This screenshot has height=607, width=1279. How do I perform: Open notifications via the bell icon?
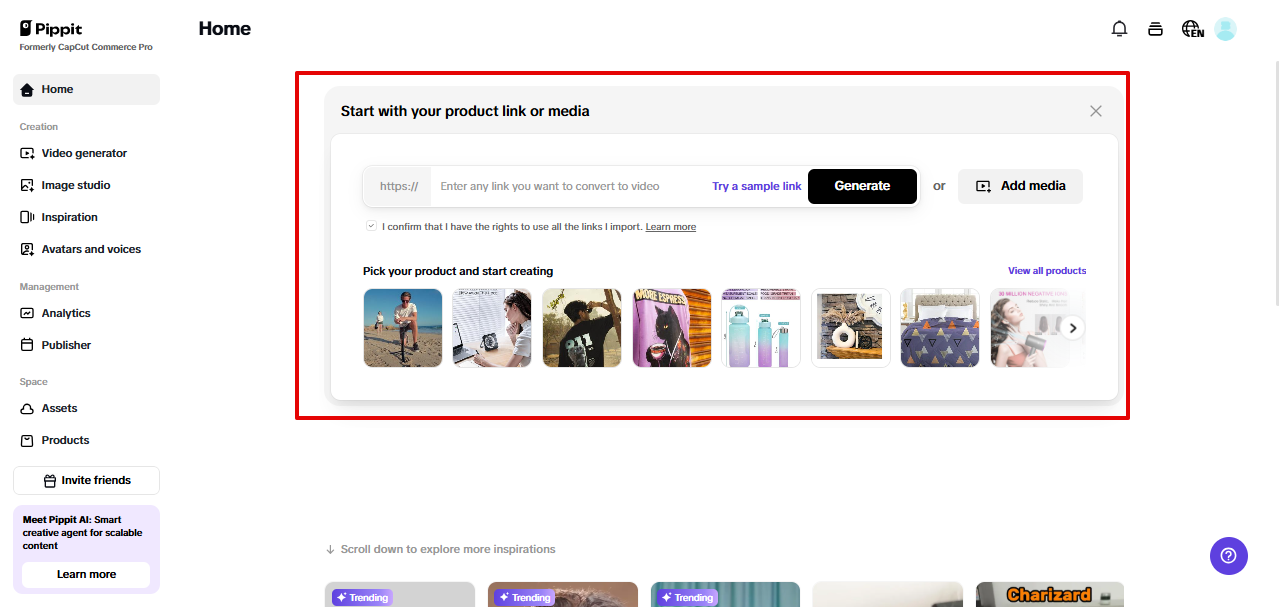pos(1119,28)
